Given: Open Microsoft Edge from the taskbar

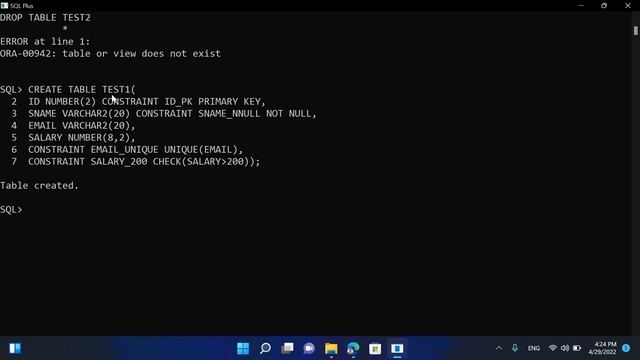Looking at the screenshot, I should point(353,348).
